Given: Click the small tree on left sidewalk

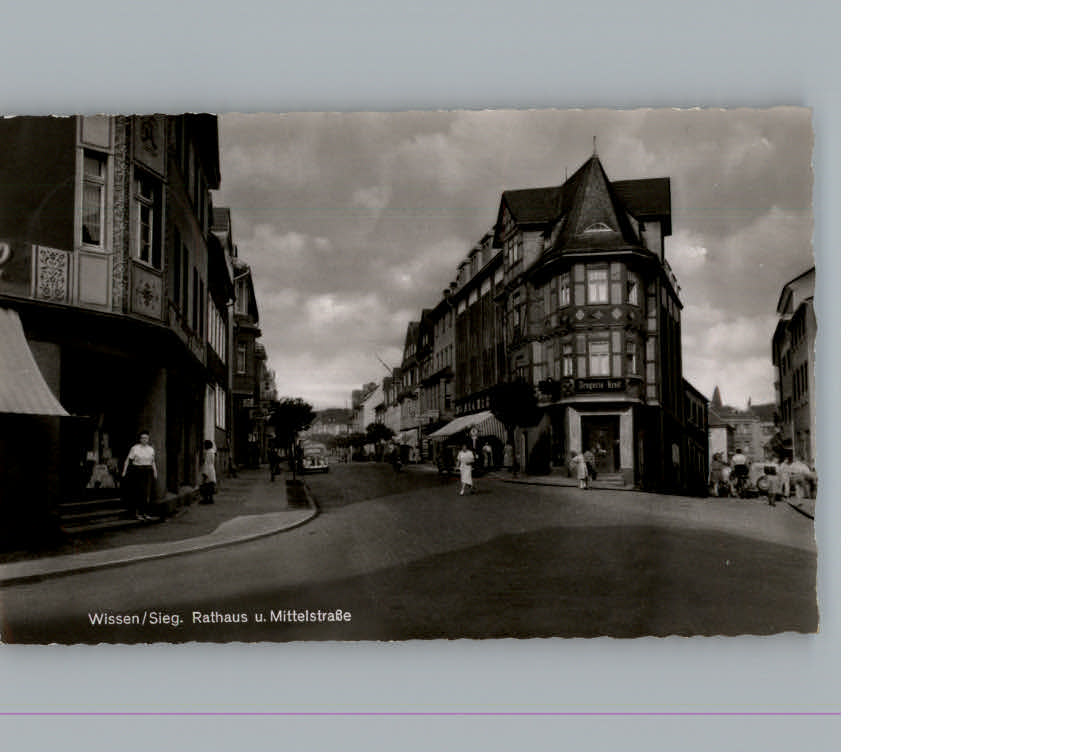Looking at the screenshot, I should (x=291, y=421).
